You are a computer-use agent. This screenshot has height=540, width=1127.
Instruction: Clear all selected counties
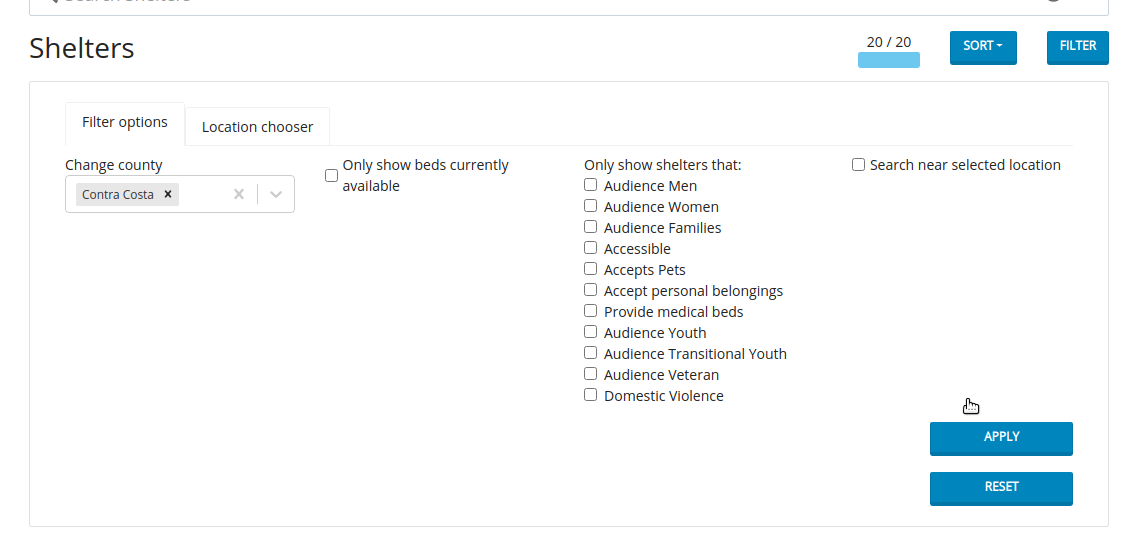tap(239, 194)
